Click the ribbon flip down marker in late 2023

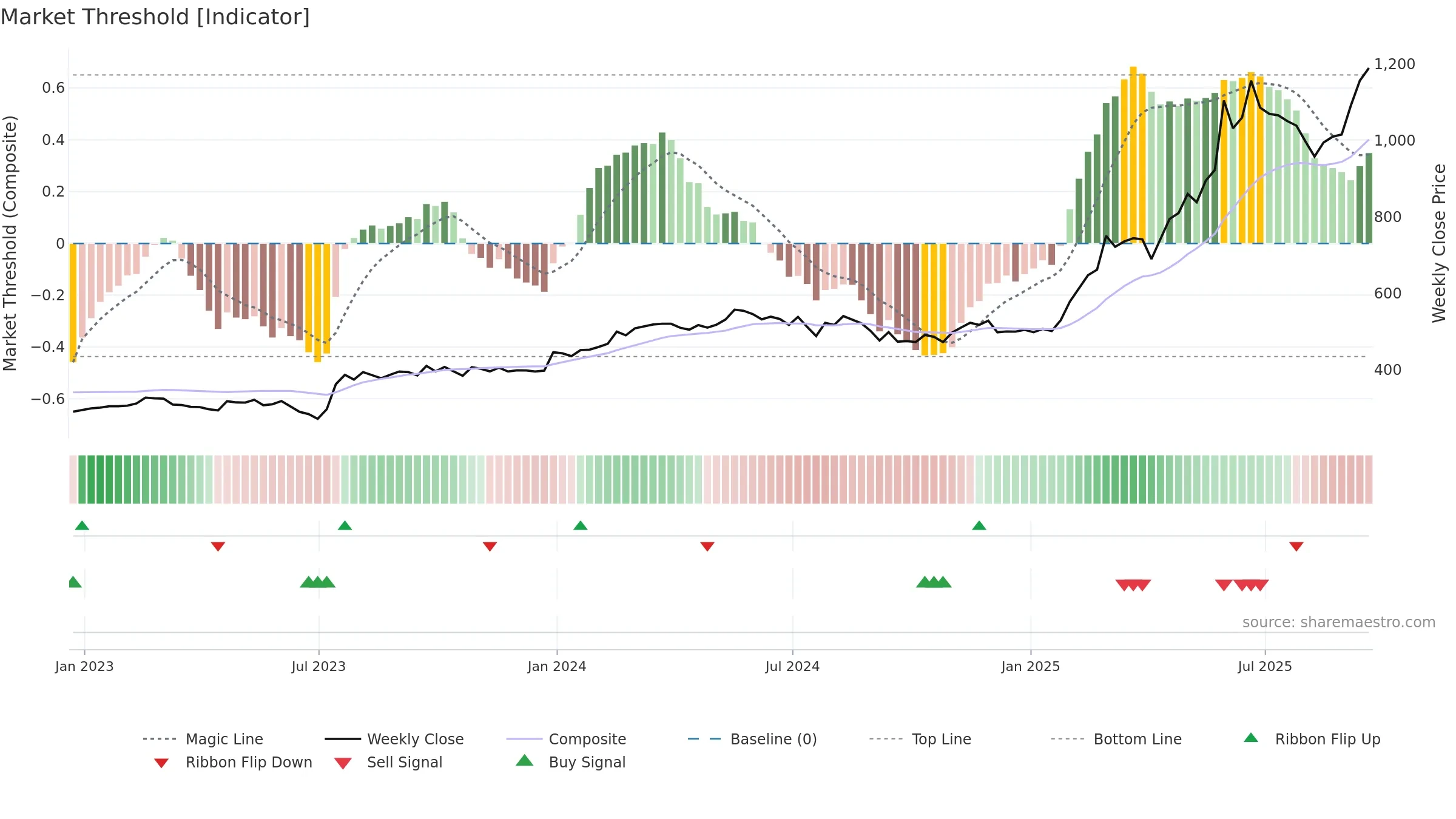click(x=490, y=547)
